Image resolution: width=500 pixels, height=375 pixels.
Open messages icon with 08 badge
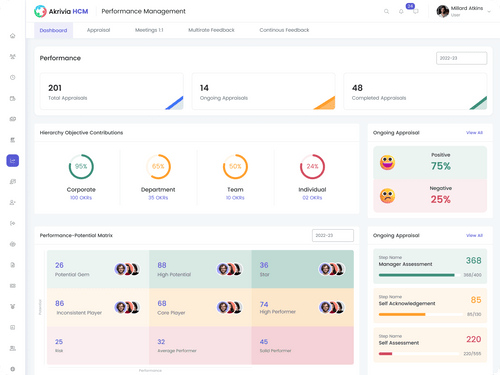point(415,11)
